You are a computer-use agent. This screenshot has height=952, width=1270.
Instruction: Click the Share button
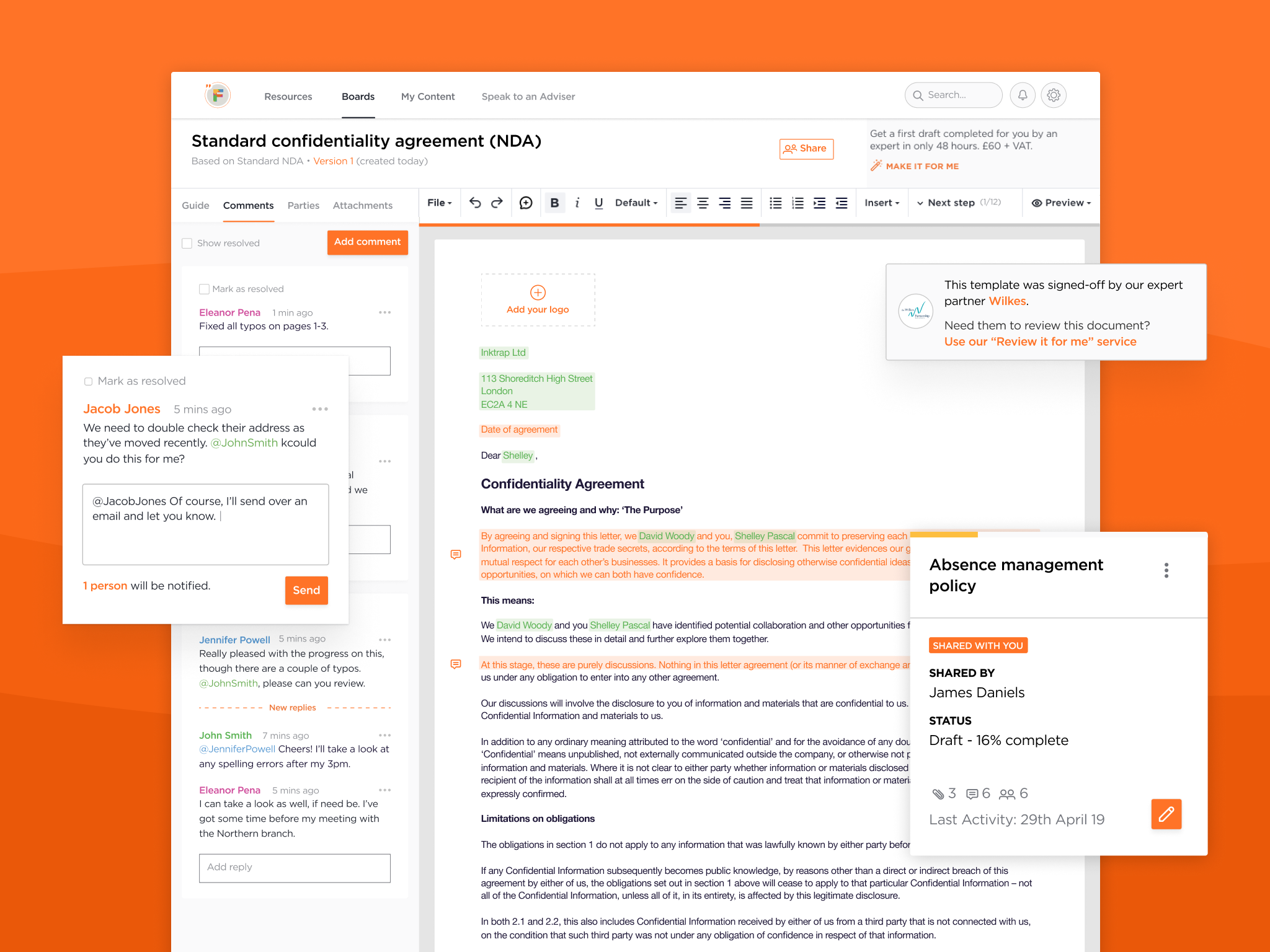(x=806, y=149)
